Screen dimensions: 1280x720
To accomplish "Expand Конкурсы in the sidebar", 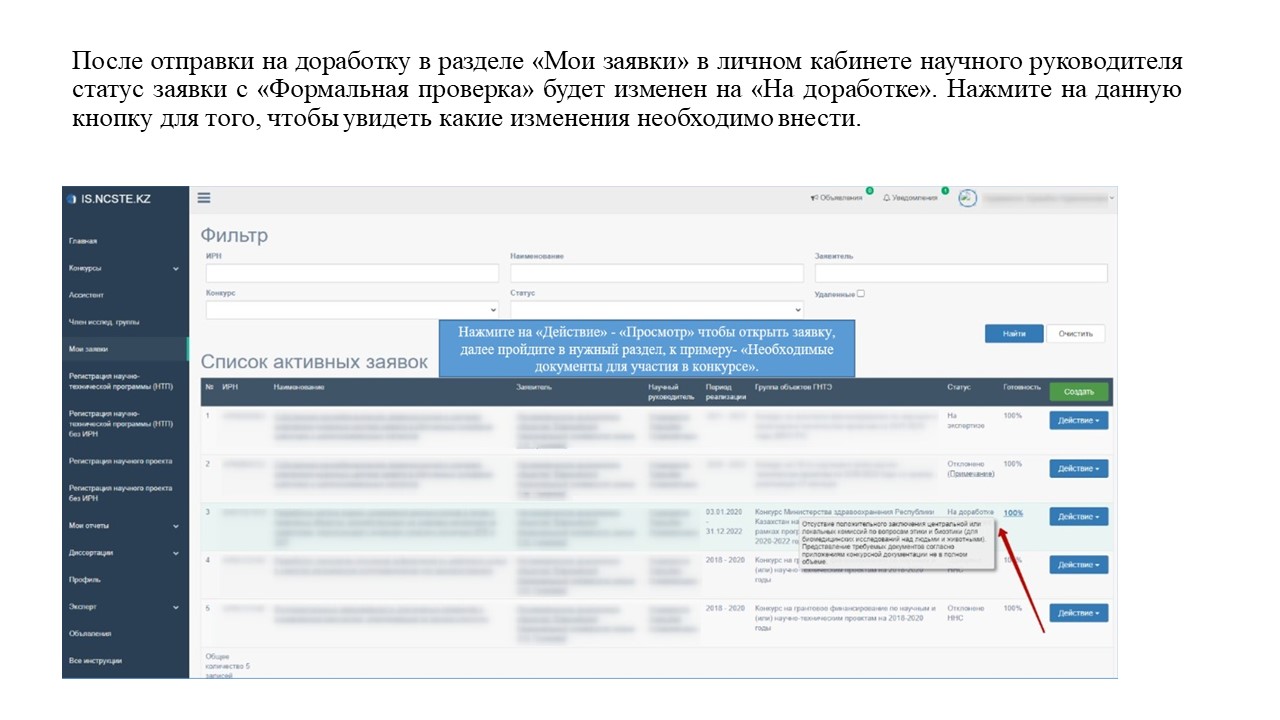I will pyautogui.click(x=125, y=268).
